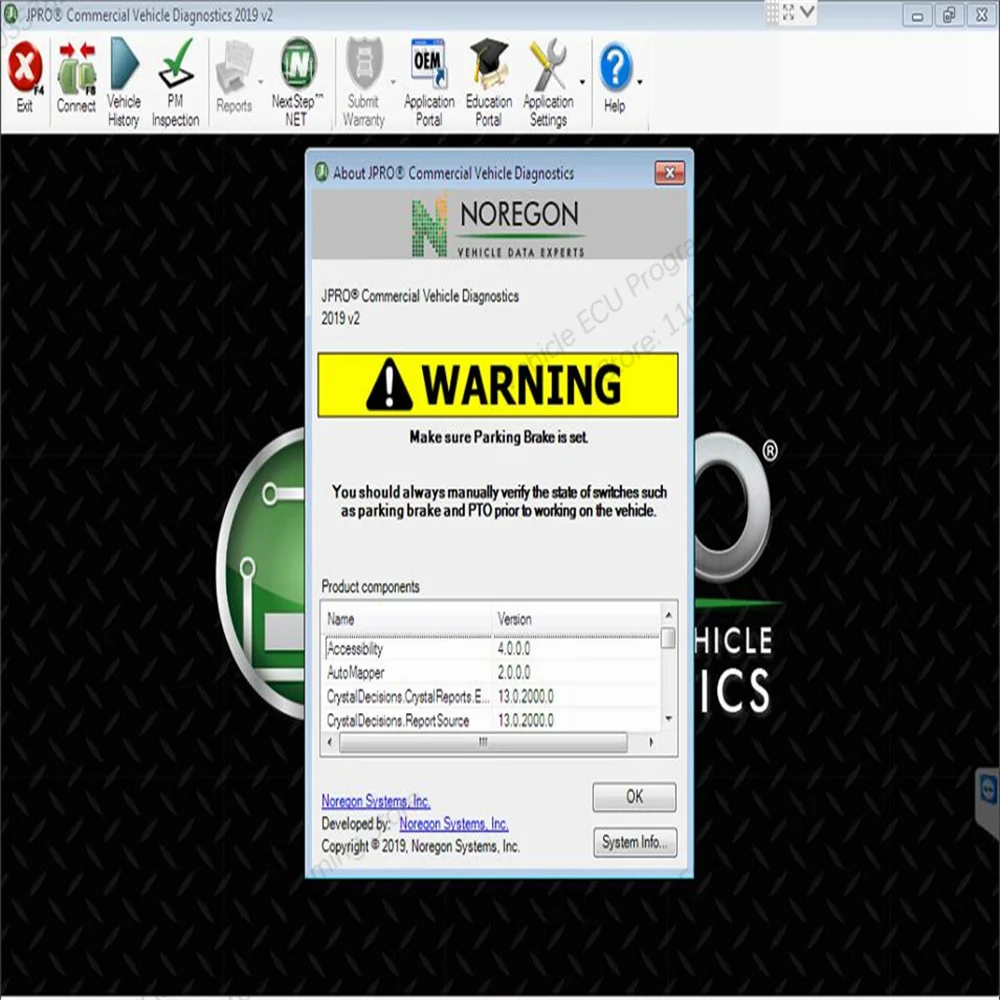Image resolution: width=1000 pixels, height=1000 pixels.
Task: Click down arrow of components vertical scrollbar
Action: (668, 719)
